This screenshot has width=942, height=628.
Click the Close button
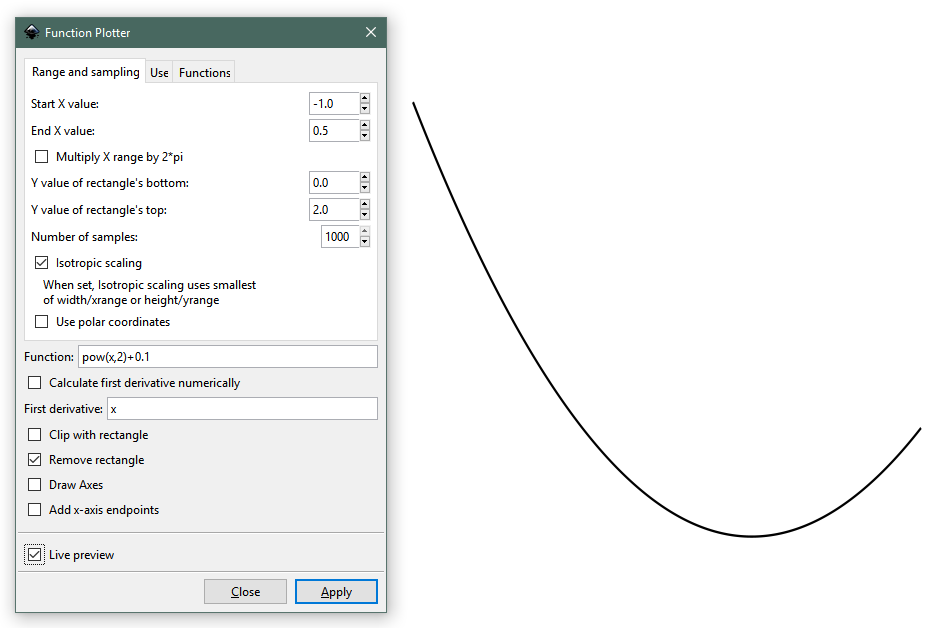pyautogui.click(x=245, y=591)
